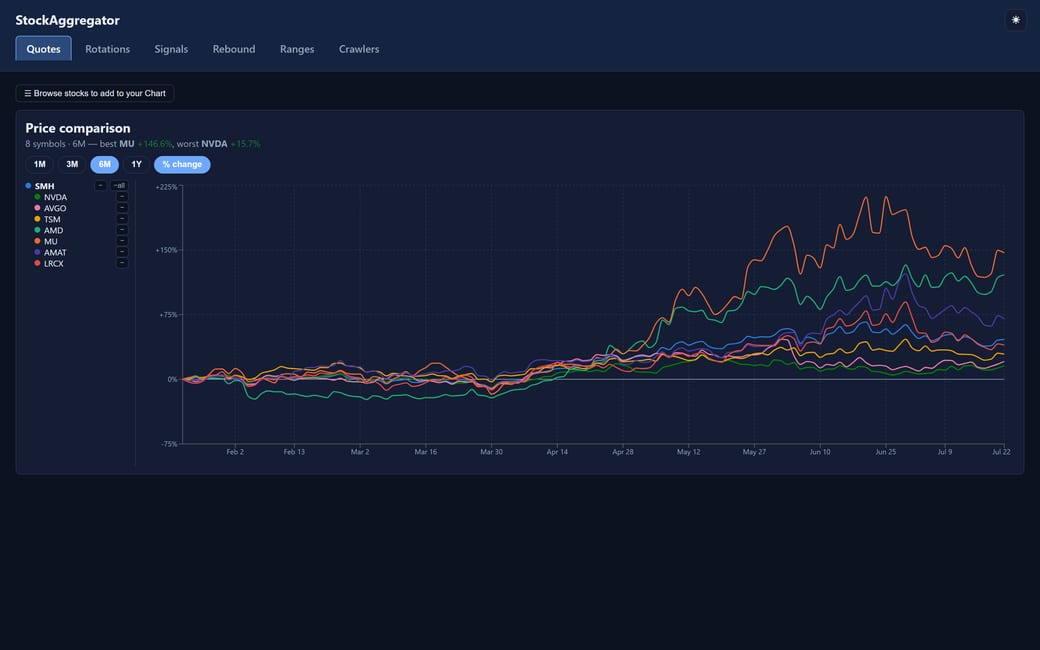The height and width of the screenshot is (650, 1040).
Task: Select the 1M time range
Action: click(40, 164)
